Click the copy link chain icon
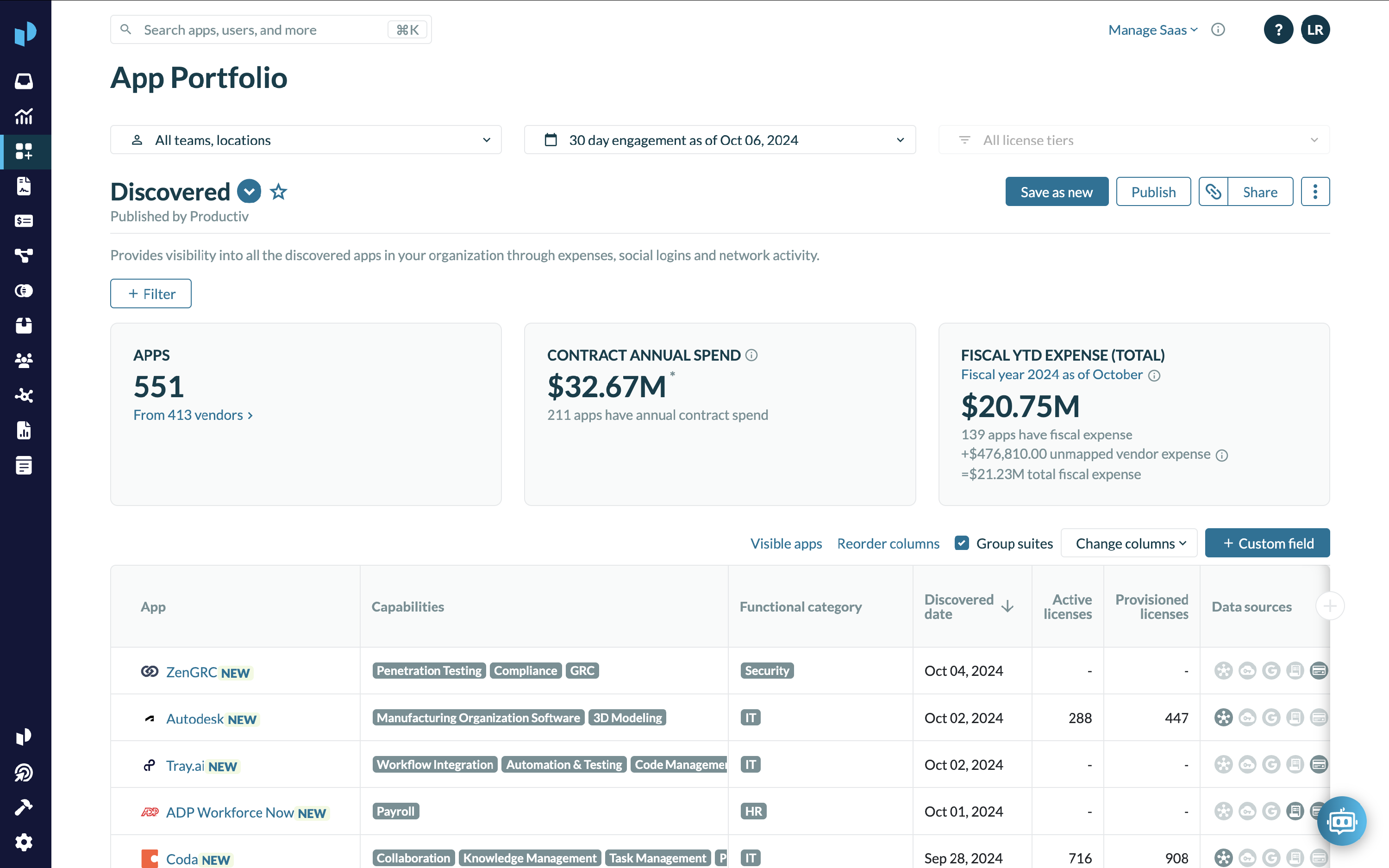This screenshot has height=868, width=1389. [1213, 192]
